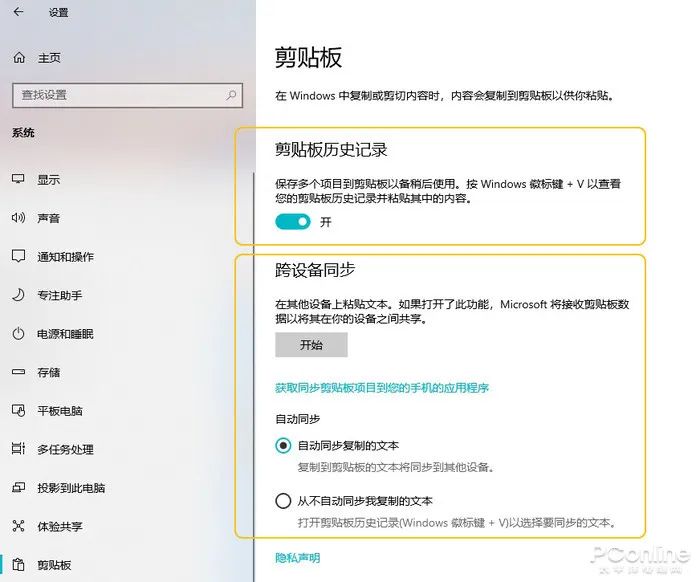Open link to get phone sync app
Viewport: 700px width, 582px height.
pos(381,388)
